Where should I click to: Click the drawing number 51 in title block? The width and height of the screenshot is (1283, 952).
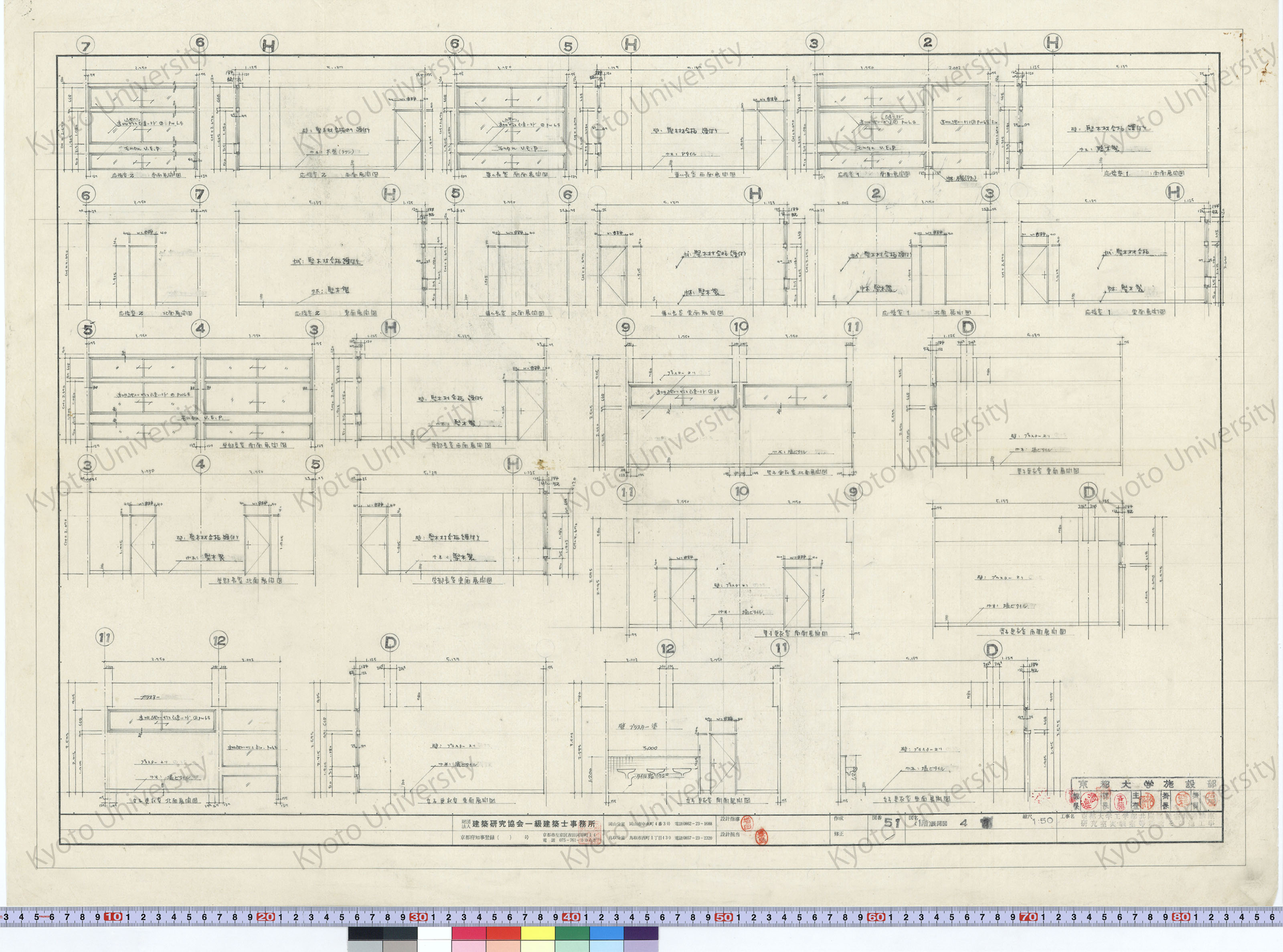click(892, 823)
